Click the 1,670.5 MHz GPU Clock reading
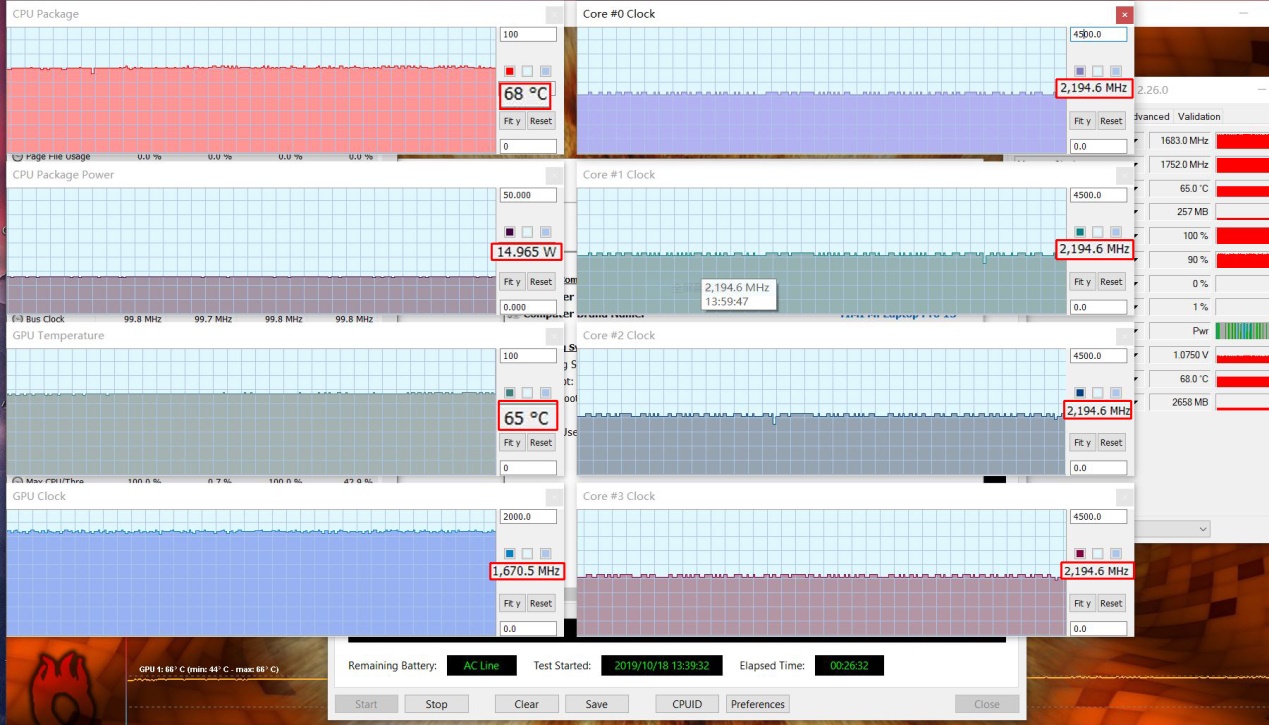The image size is (1269, 725). pyautogui.click(x=526, y=571)
